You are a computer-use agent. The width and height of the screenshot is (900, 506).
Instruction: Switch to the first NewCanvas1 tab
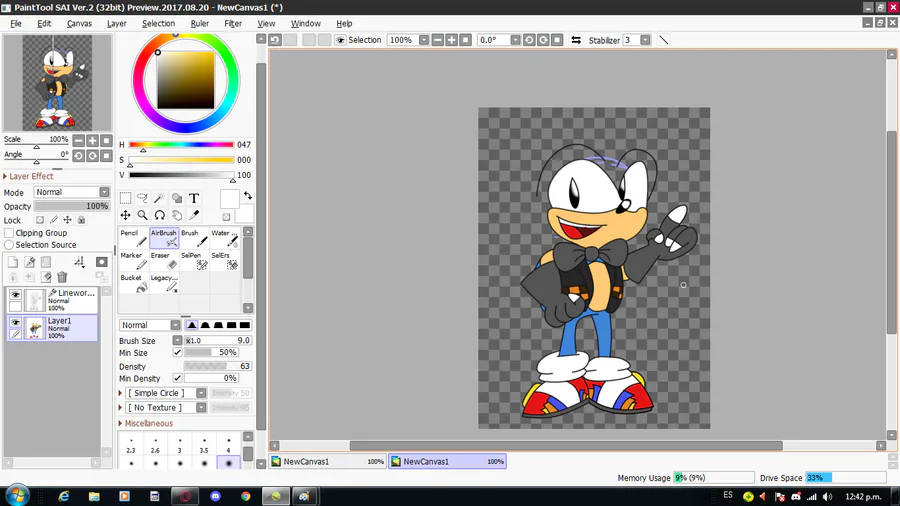(x=328, y=461)
